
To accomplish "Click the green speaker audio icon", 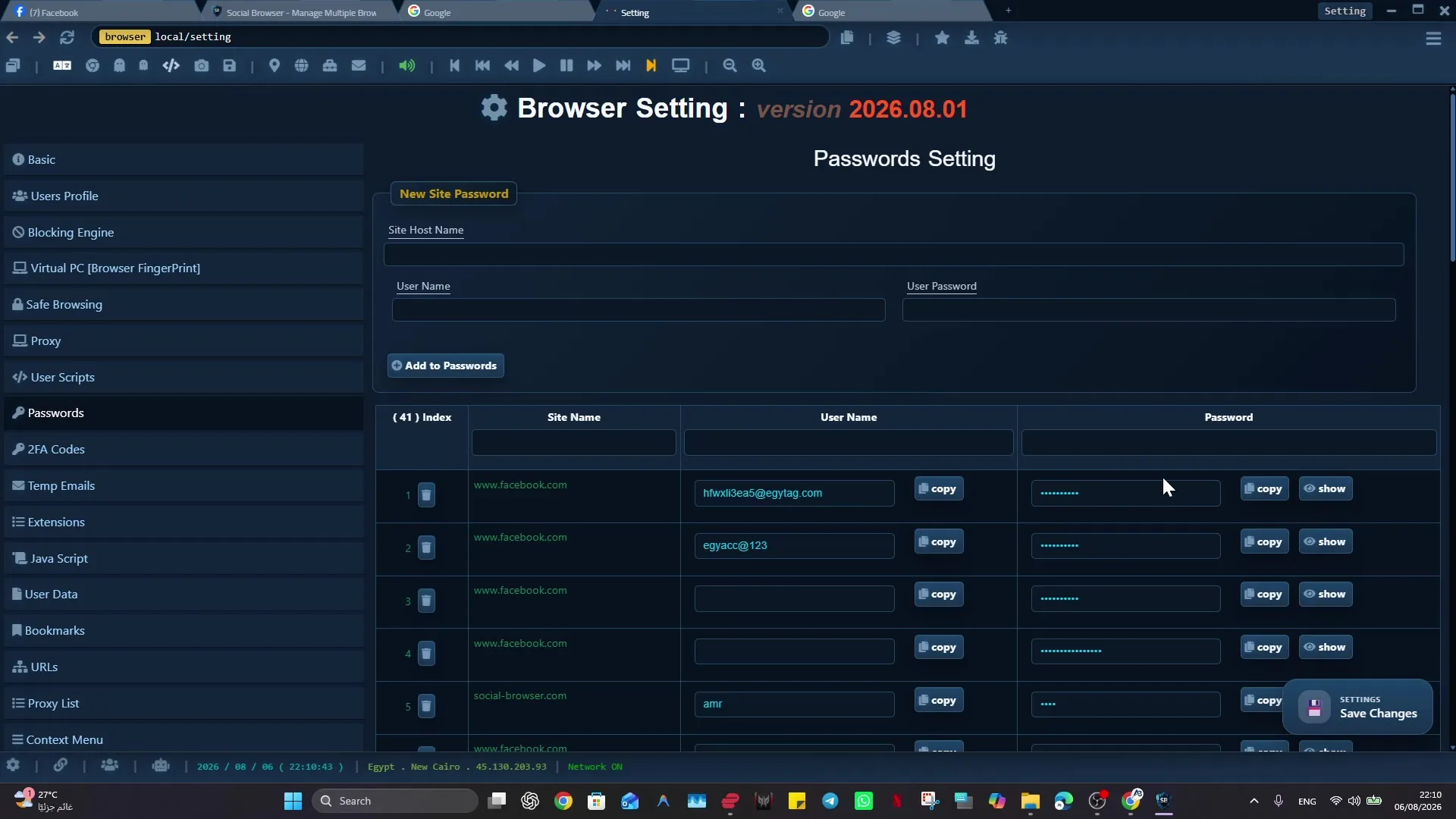I will click(x=407, y=65).
